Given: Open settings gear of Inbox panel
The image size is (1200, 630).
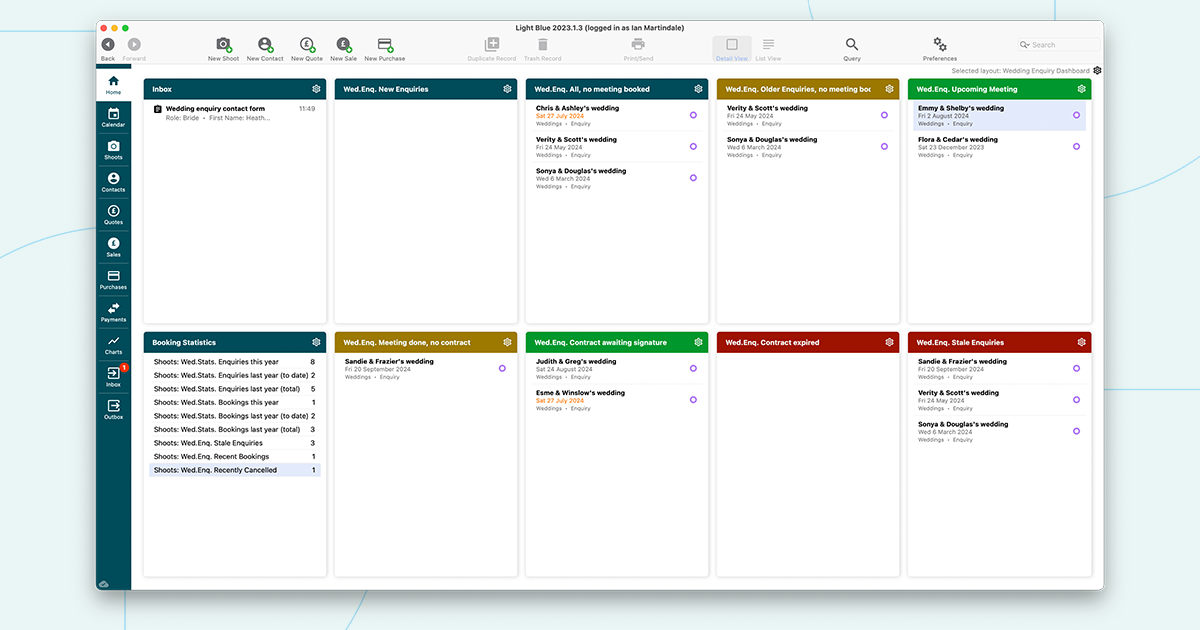Looking at the screenshot, I should point(316,89).
